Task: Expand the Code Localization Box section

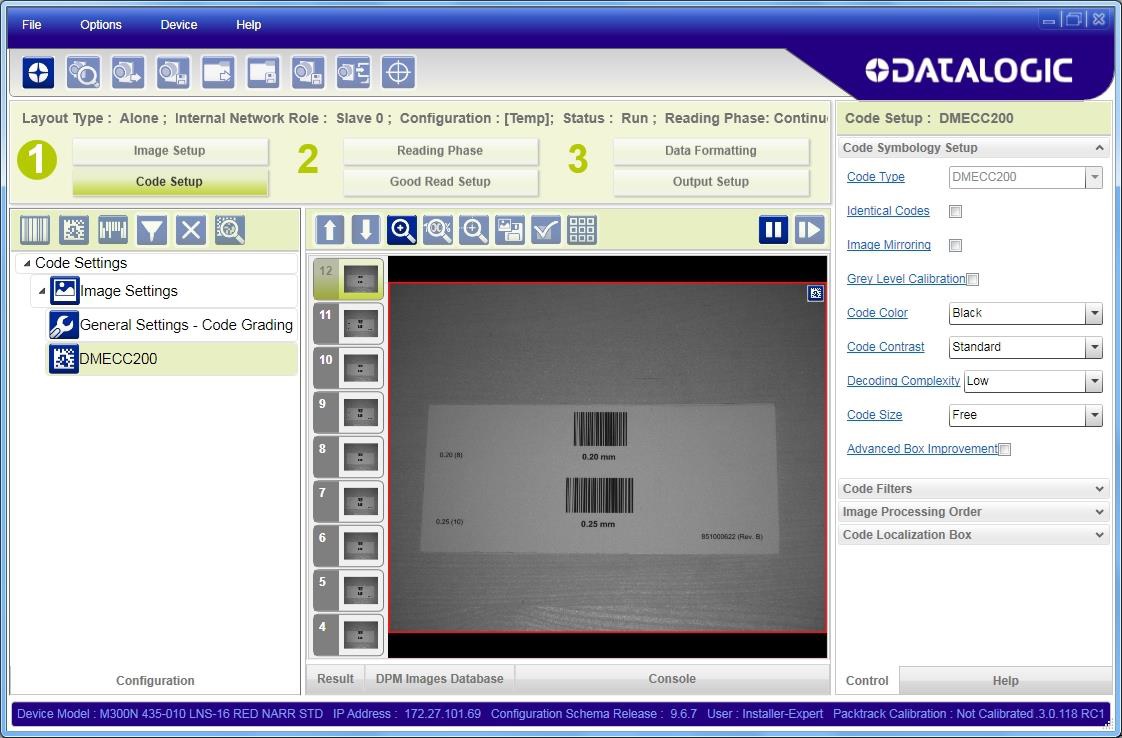Action: [973, 535]
